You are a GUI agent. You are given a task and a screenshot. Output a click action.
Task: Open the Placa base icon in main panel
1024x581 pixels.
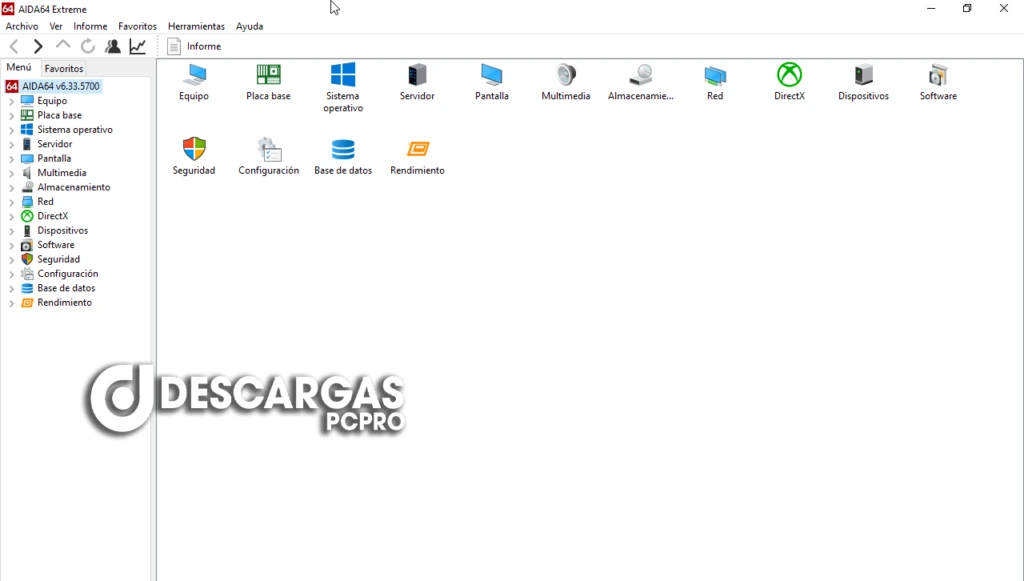268,76
